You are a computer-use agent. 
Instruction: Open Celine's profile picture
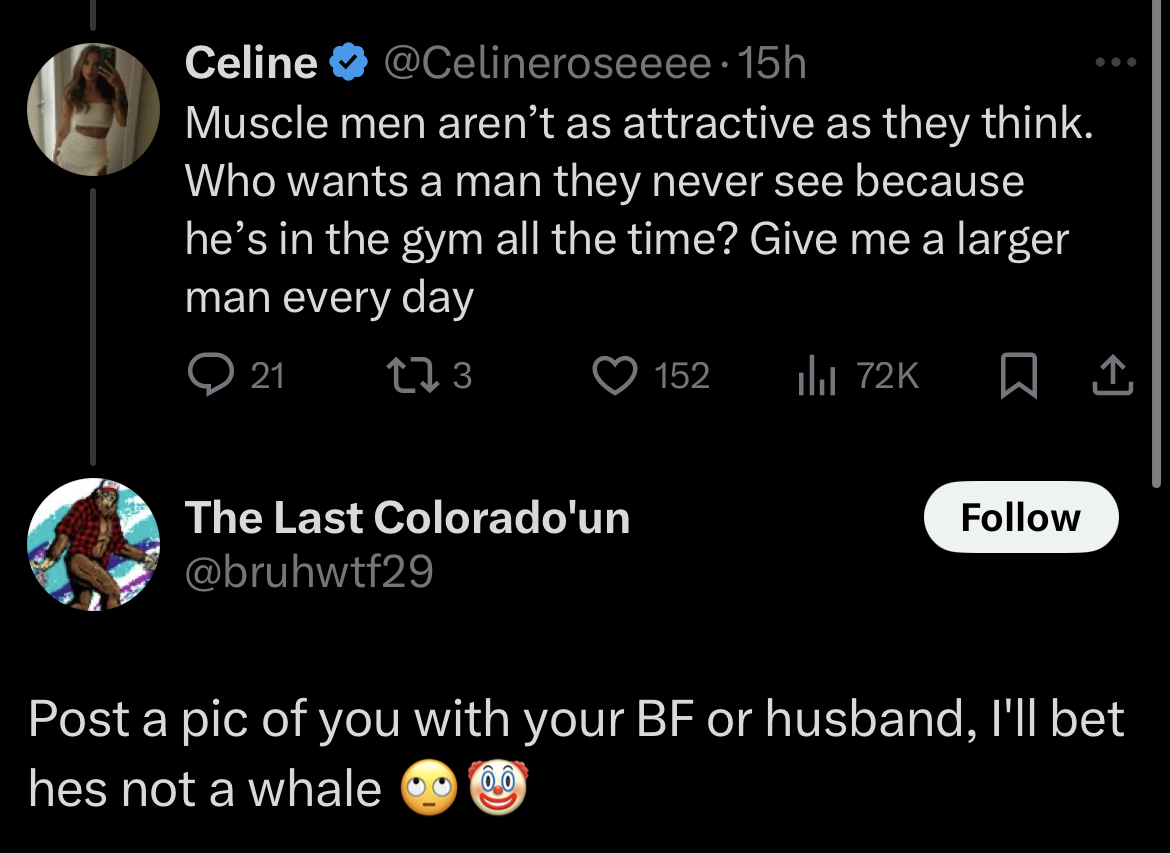[93, 110]
